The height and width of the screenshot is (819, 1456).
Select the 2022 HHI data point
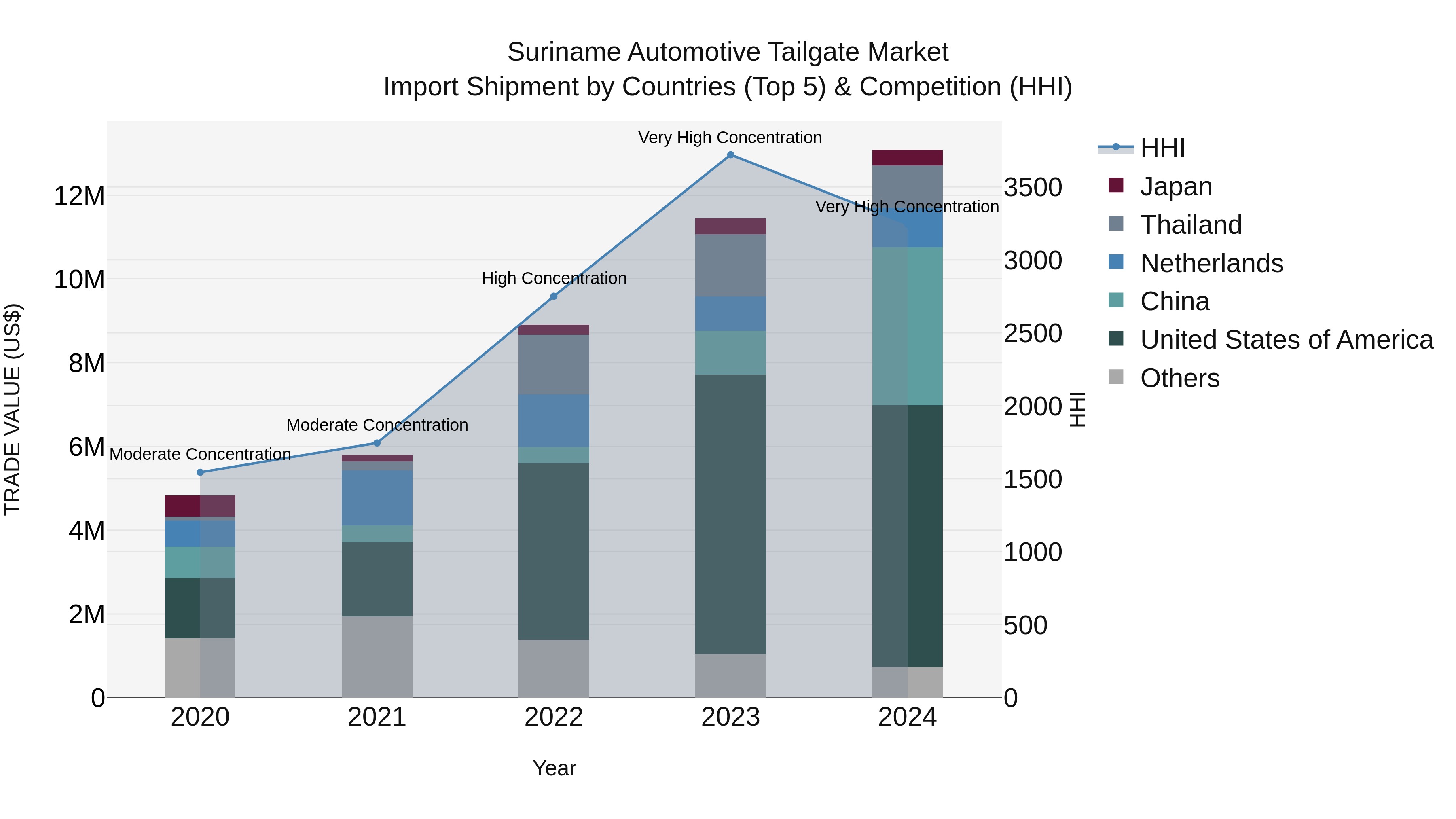point(554,296)
